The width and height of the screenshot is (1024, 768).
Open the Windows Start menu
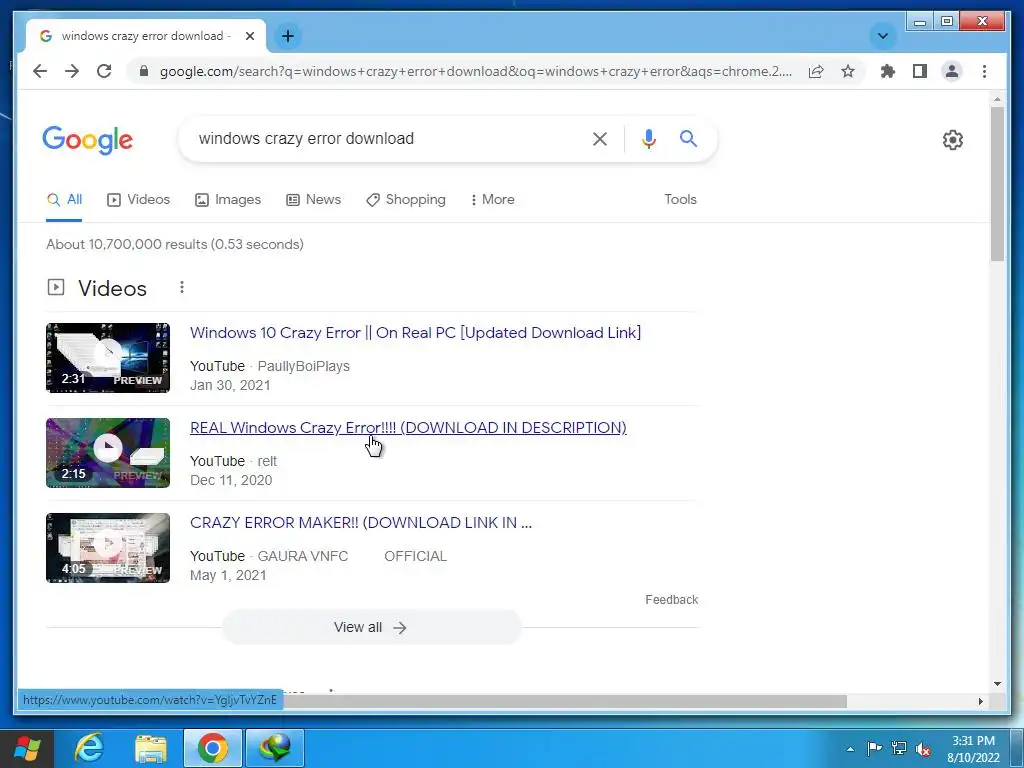click(26, 748)
